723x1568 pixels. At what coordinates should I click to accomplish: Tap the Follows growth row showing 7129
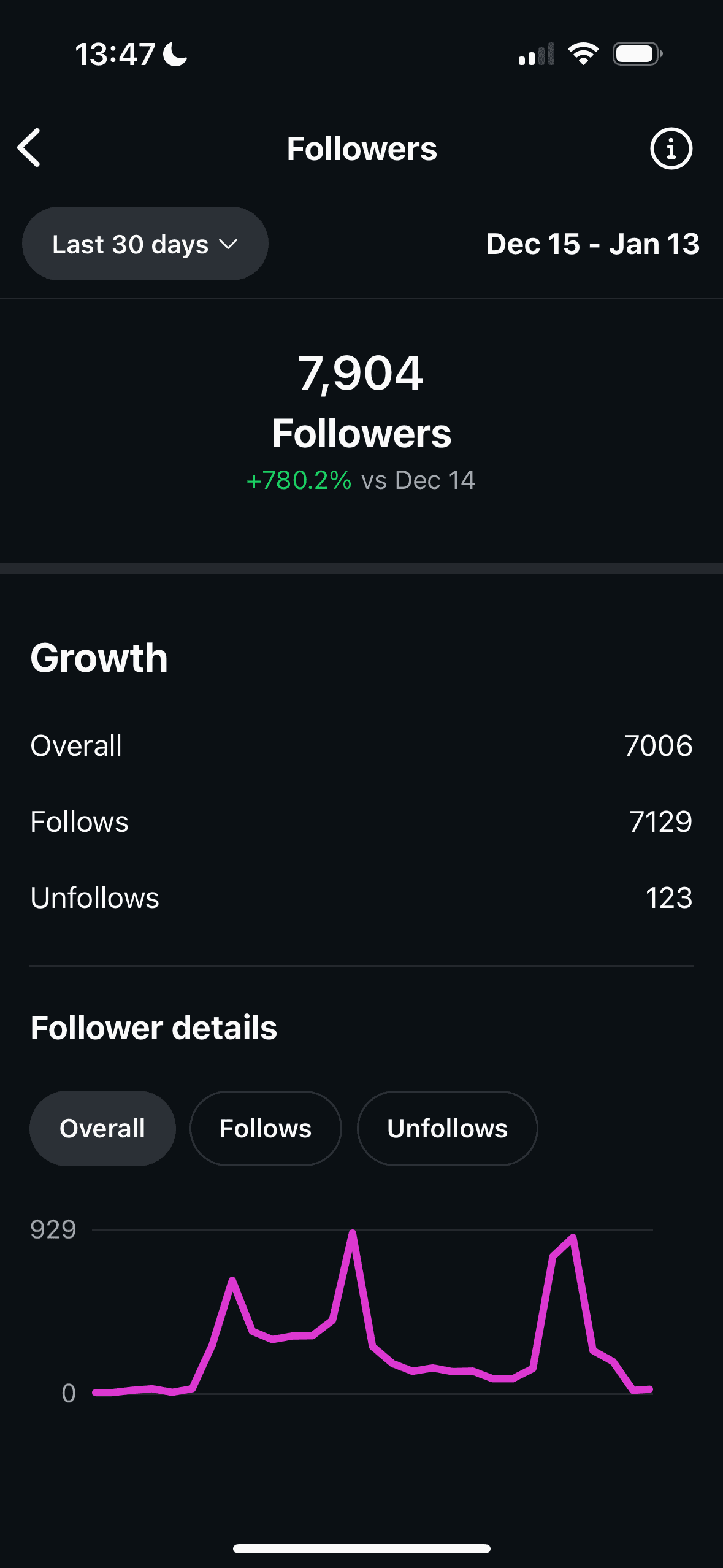361,822
